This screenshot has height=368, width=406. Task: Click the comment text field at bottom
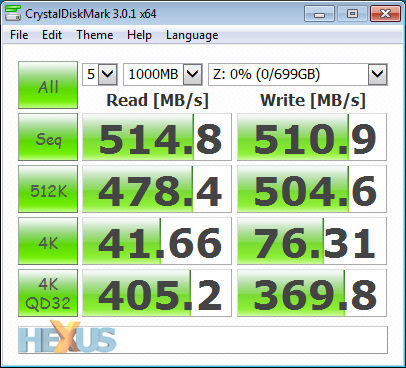203,340
